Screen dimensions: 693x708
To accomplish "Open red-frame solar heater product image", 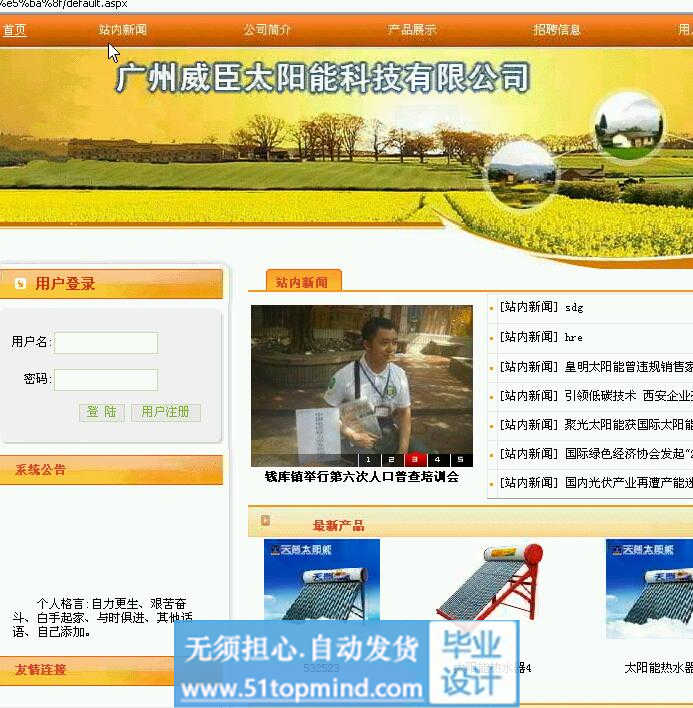I will tap(491, 581).
